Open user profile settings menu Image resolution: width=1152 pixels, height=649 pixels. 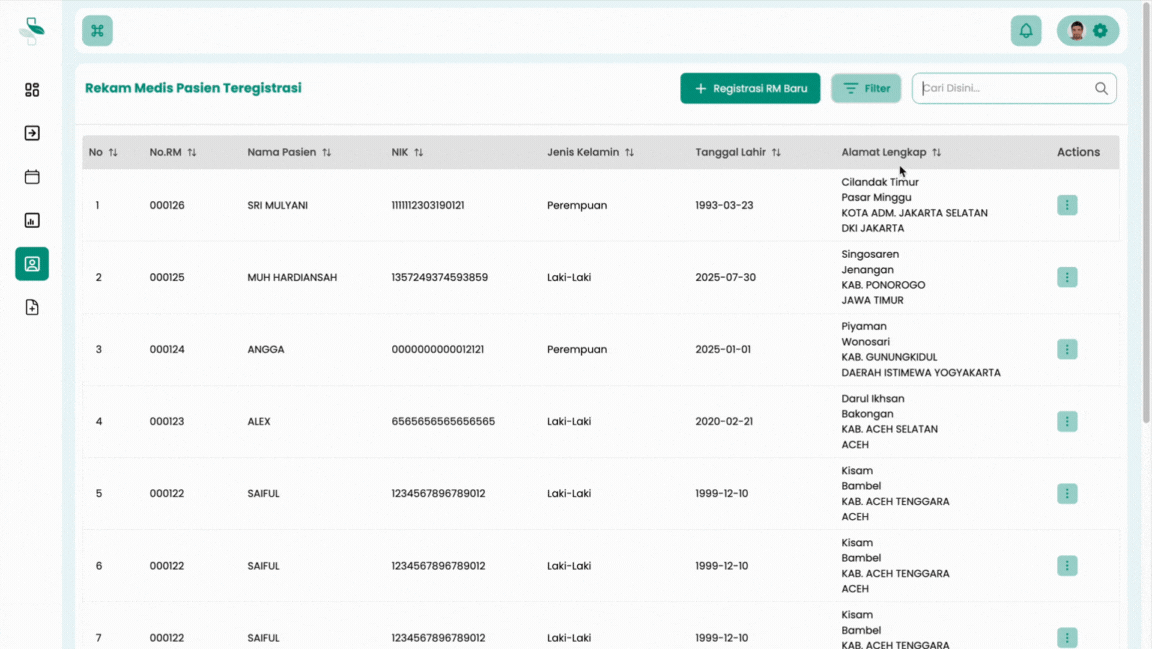click(x=1088, y=31)
